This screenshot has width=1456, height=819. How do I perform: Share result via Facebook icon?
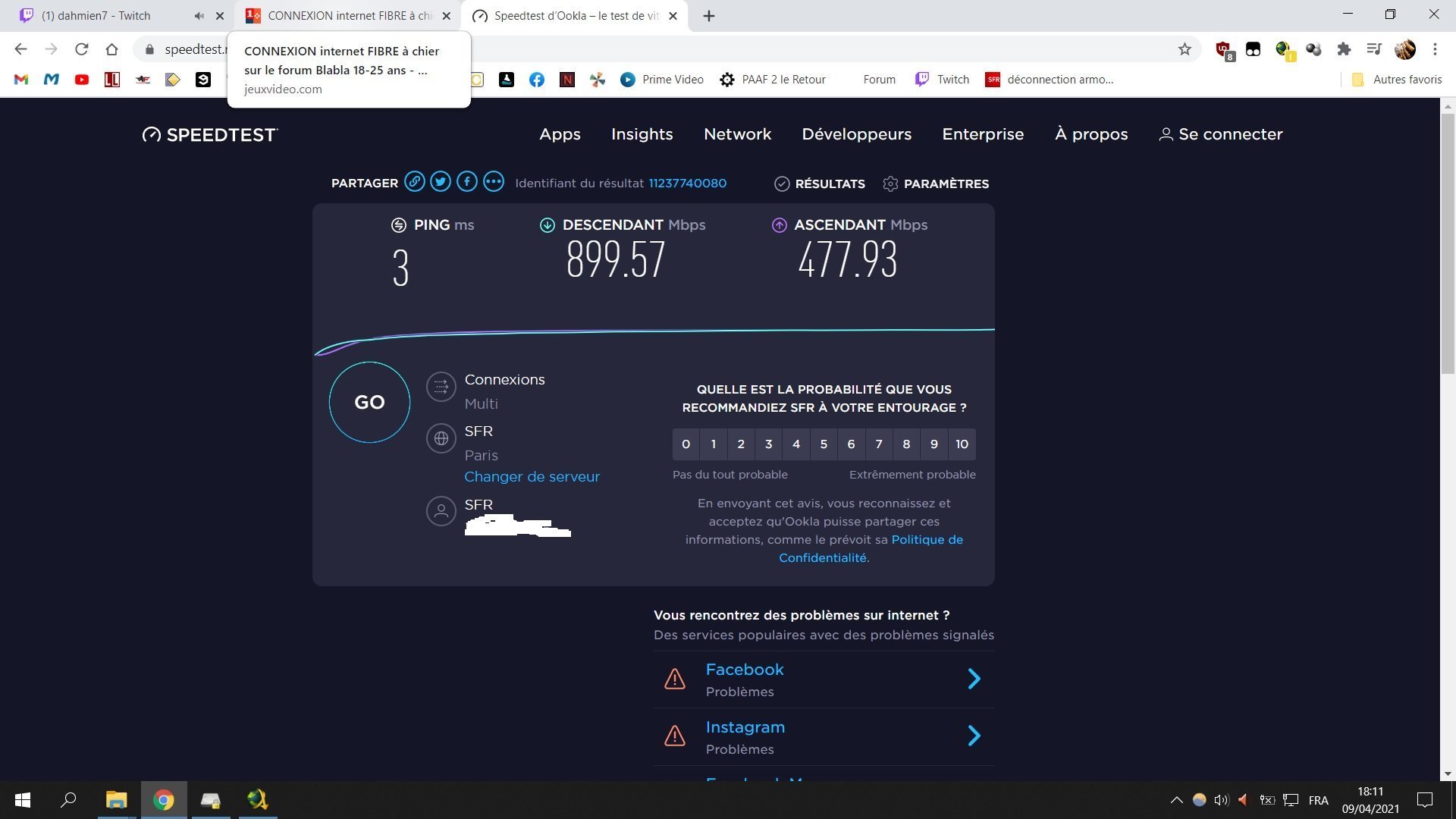click(467, 182)
